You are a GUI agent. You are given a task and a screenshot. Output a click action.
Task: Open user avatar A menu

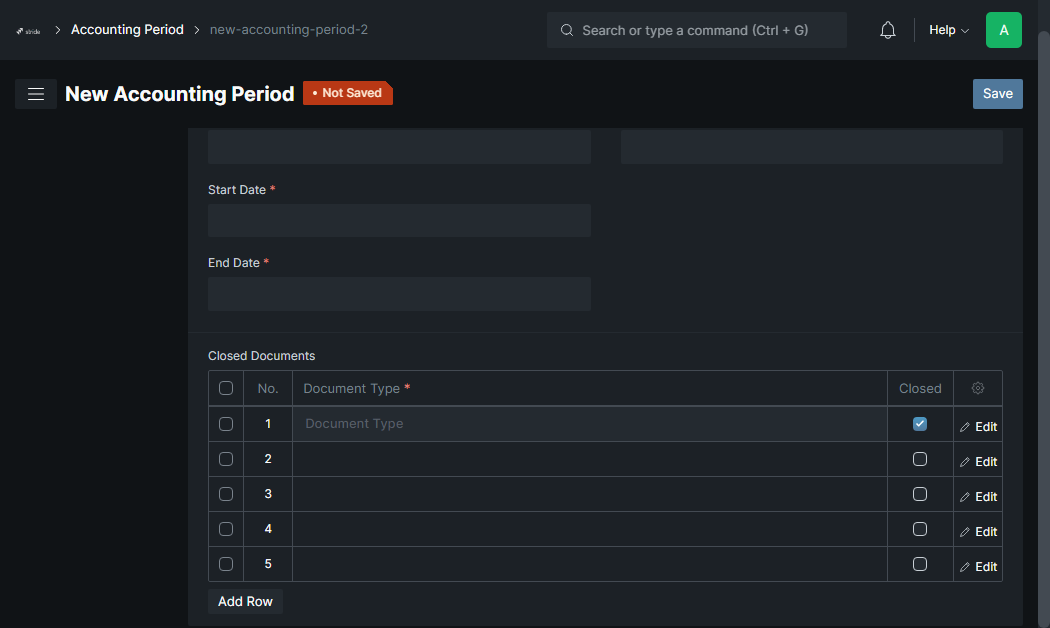pos(1003,30)
